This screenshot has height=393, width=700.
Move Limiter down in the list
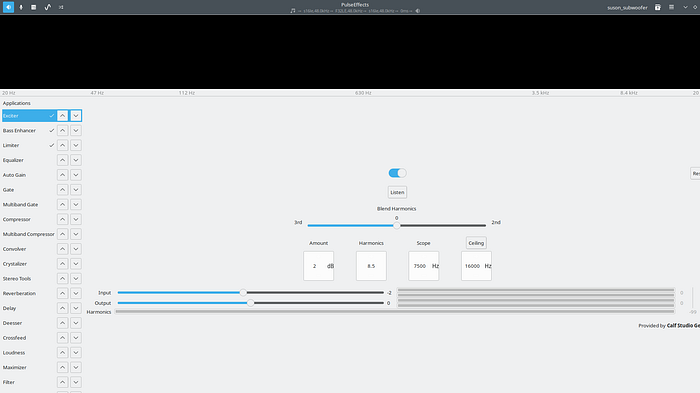[76, 145]
